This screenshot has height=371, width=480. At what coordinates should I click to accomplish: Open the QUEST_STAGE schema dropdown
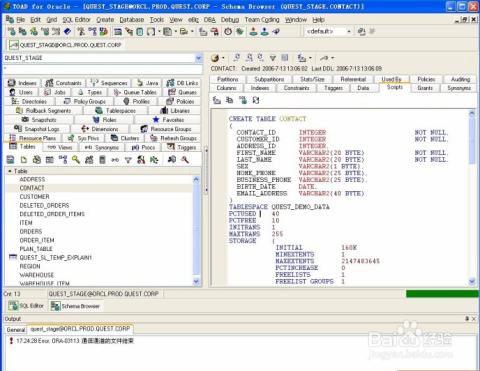199,58
